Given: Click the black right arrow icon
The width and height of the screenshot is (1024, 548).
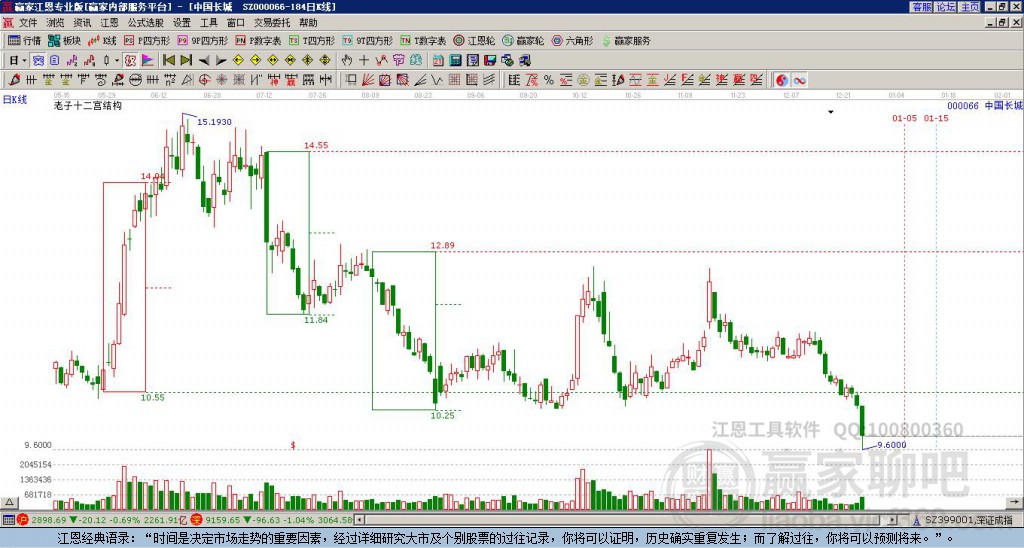Looking at the screenshot, I should [221, 61].
